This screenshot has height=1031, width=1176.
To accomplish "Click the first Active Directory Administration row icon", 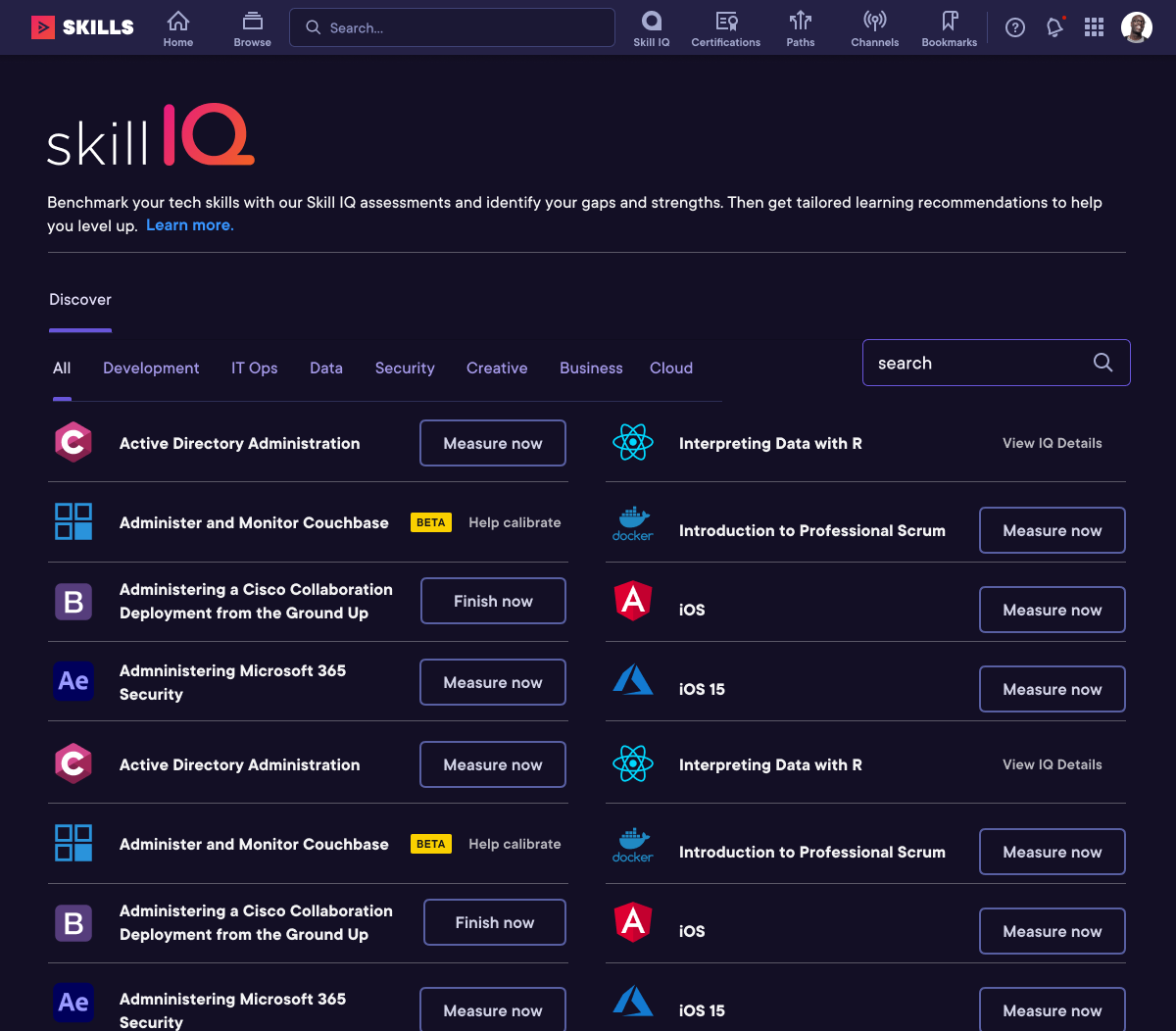I will tap(73, 443).
